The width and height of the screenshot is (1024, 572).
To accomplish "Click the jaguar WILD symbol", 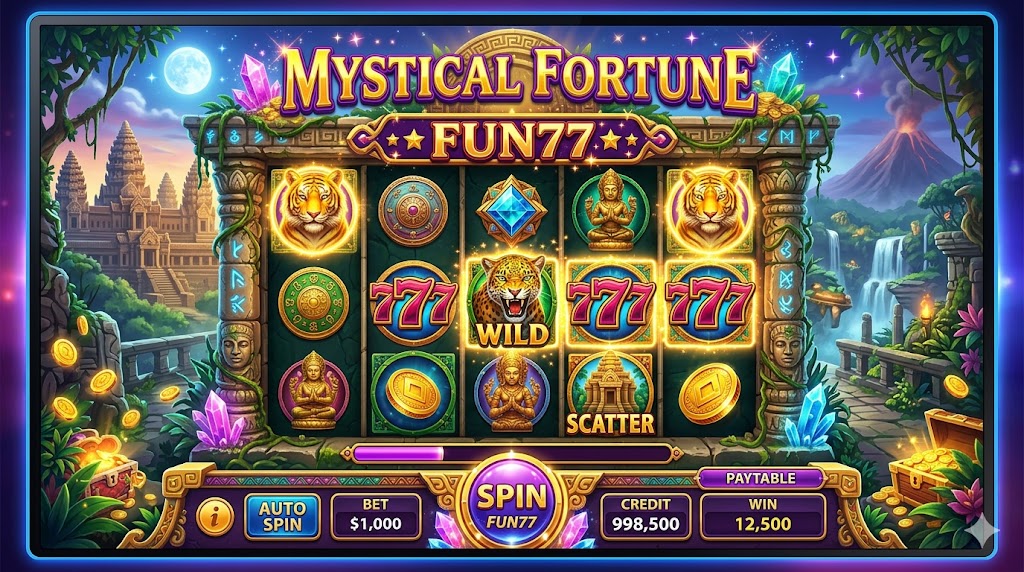I will pyautogui.click(x=512, y=301).
